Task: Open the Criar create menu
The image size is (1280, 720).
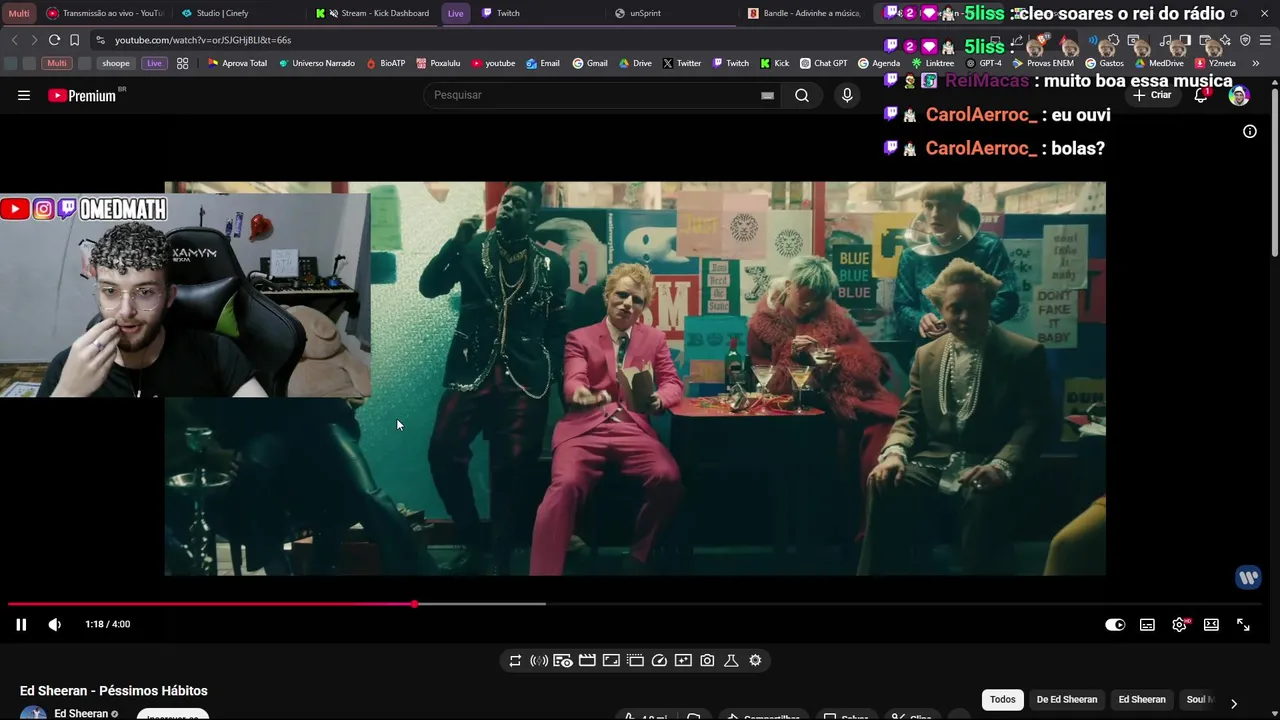Action: click(1152, 95)
